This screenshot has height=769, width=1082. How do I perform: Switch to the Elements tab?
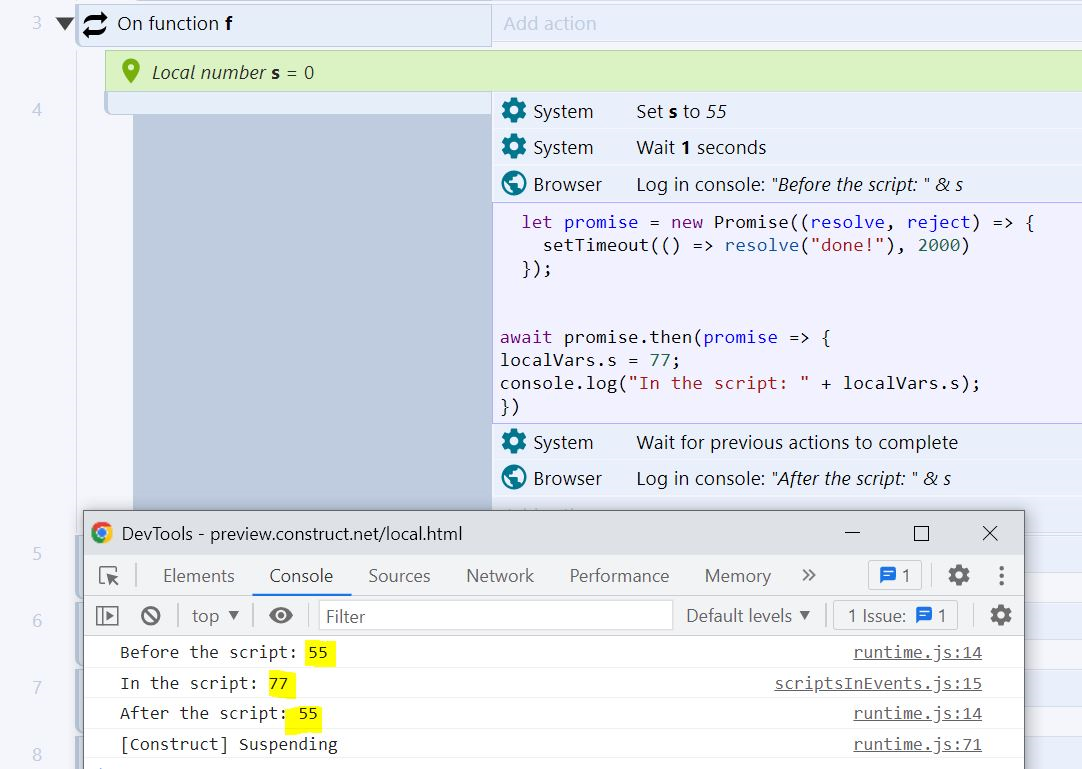pos(199,576)
